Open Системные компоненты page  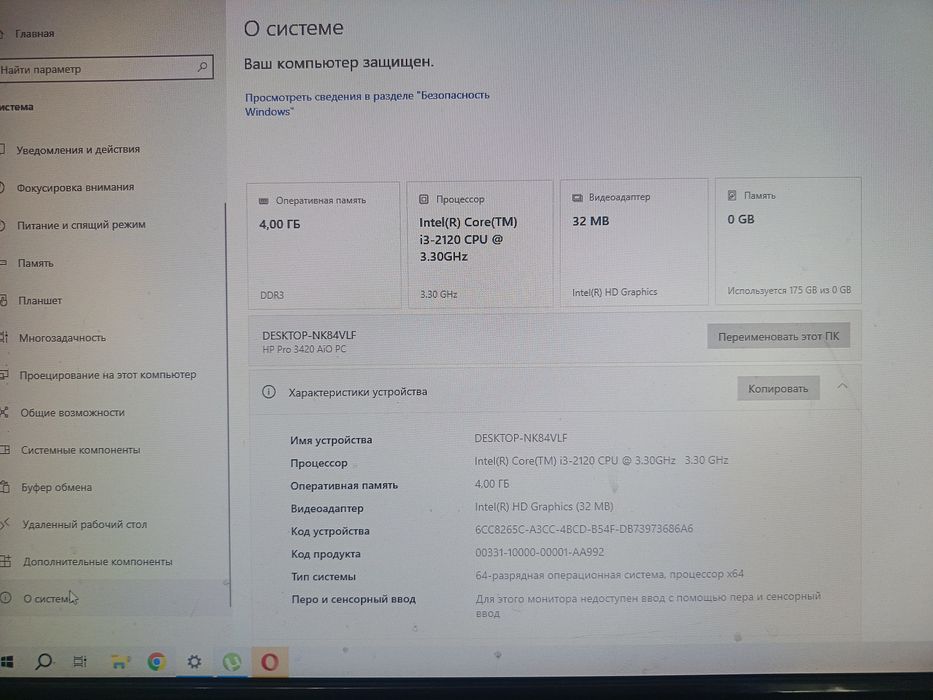[80, 450]
